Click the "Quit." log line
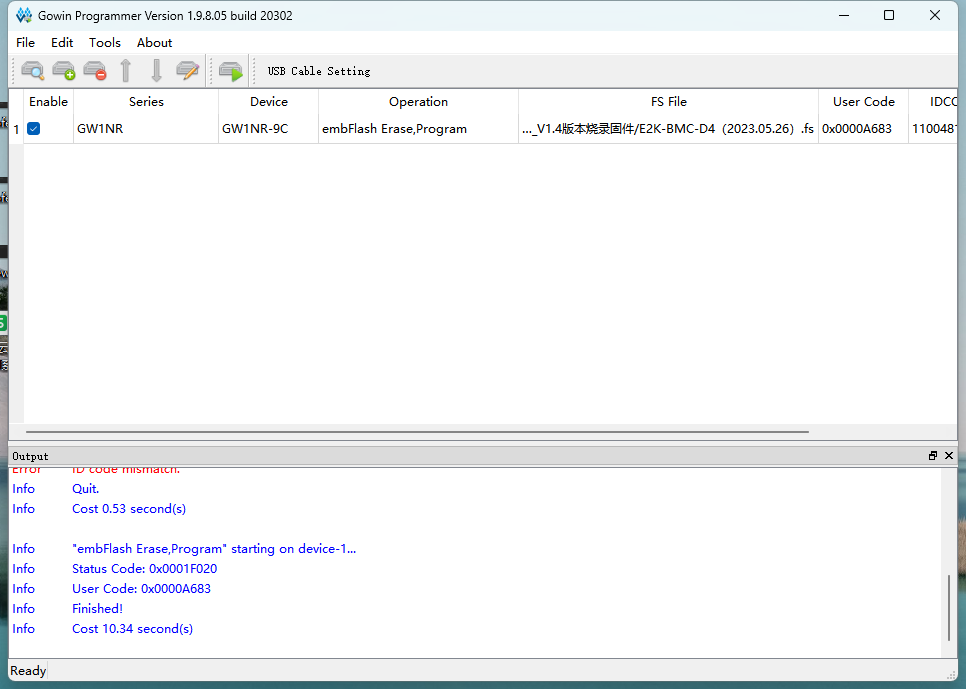The height and width of the screenshot is (689, 966). 86,489
